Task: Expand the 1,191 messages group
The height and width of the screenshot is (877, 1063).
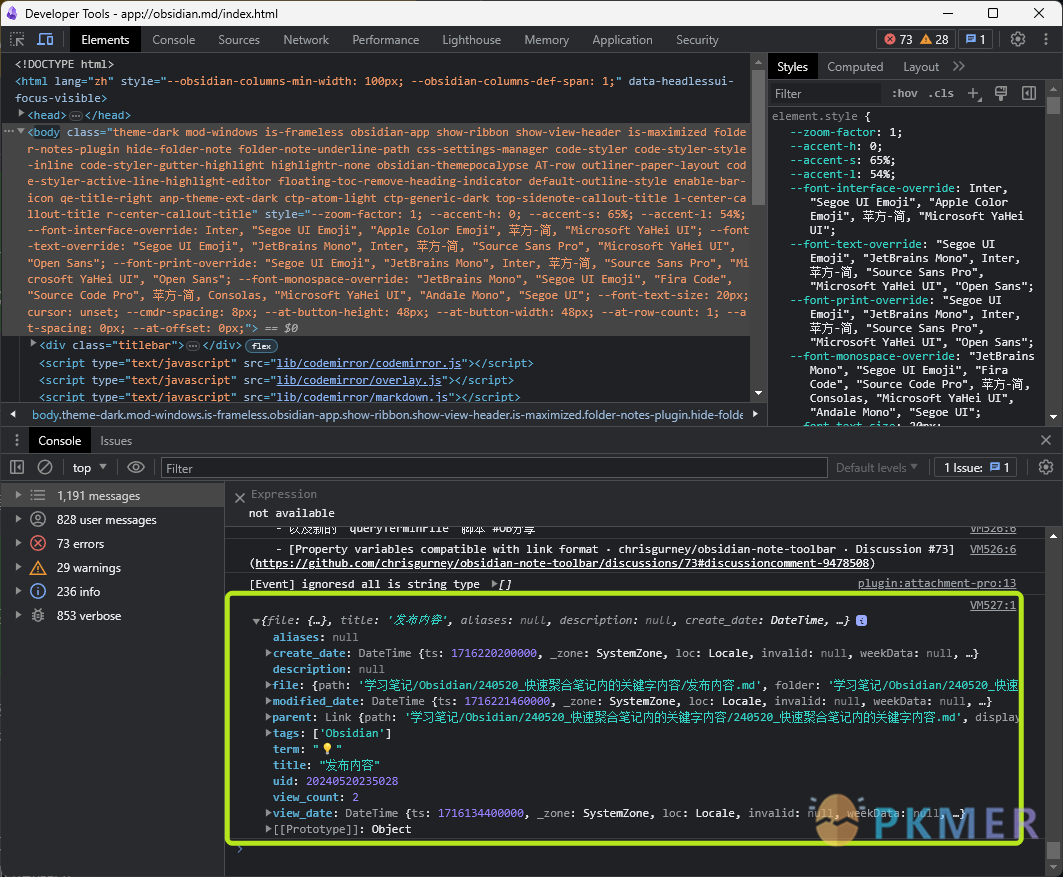Action: pos(18,495)
